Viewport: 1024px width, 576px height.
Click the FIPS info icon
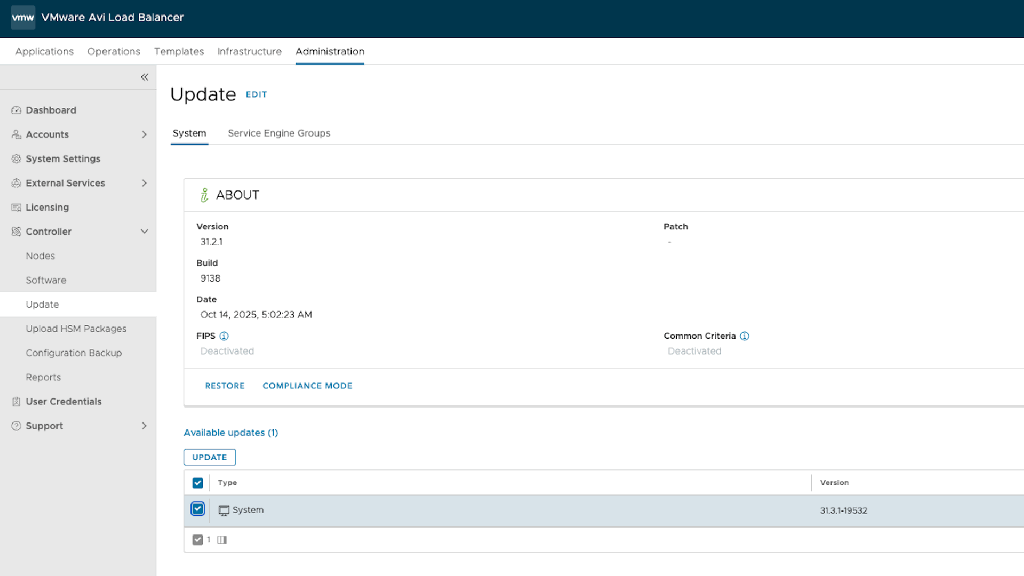(224, 336)
